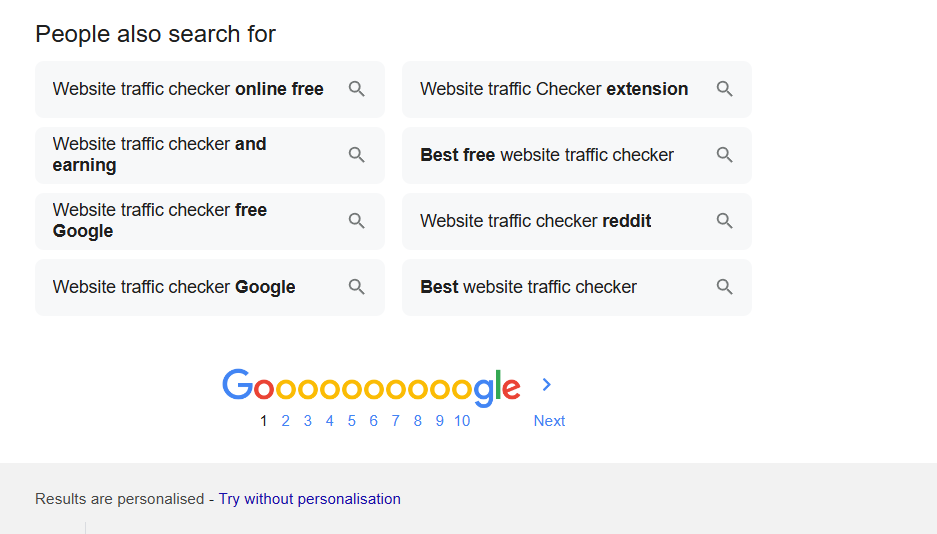
Task: Go to results page 3
Action: [308, 421]
